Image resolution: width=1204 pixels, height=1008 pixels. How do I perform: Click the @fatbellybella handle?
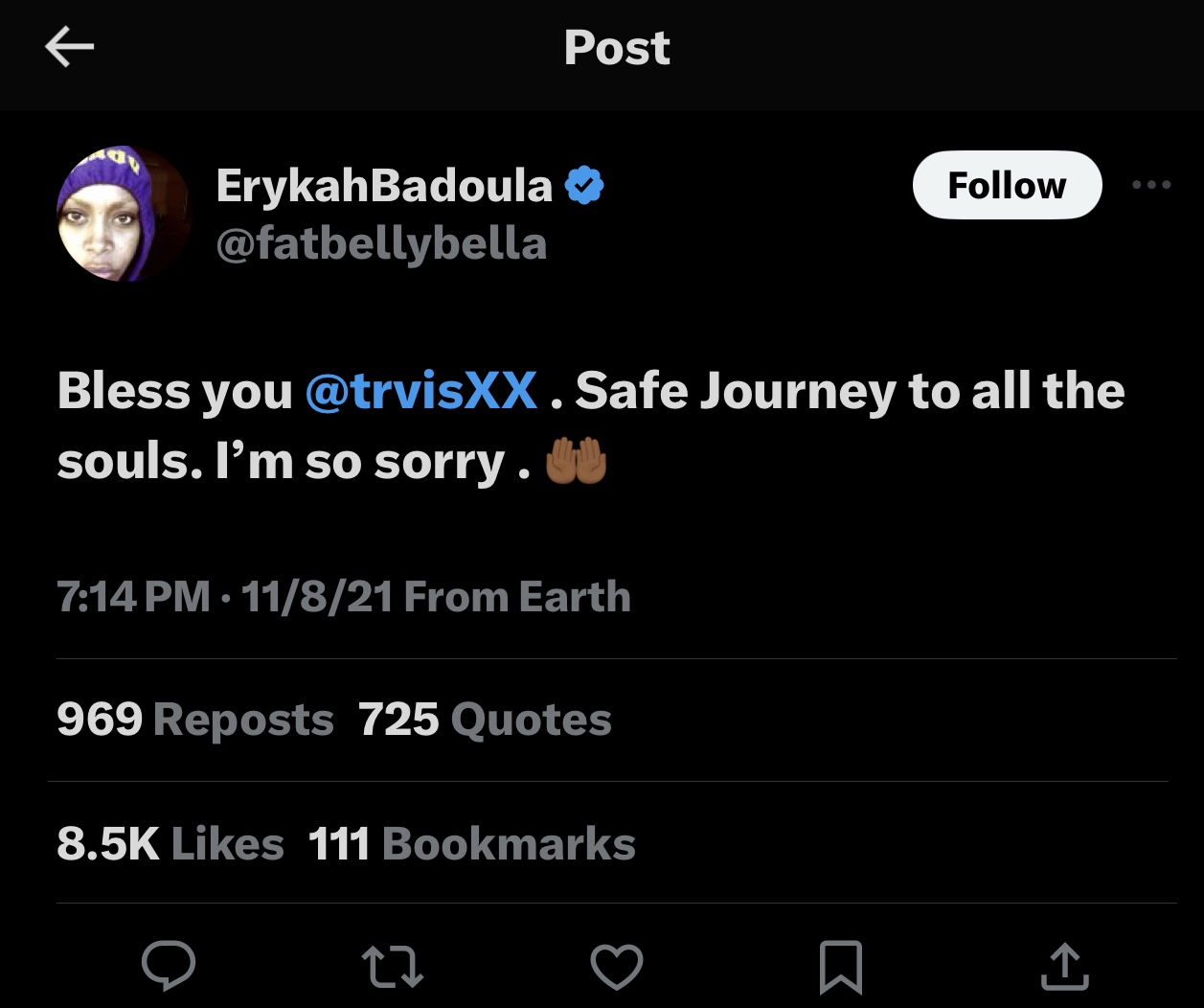point(381,244)
